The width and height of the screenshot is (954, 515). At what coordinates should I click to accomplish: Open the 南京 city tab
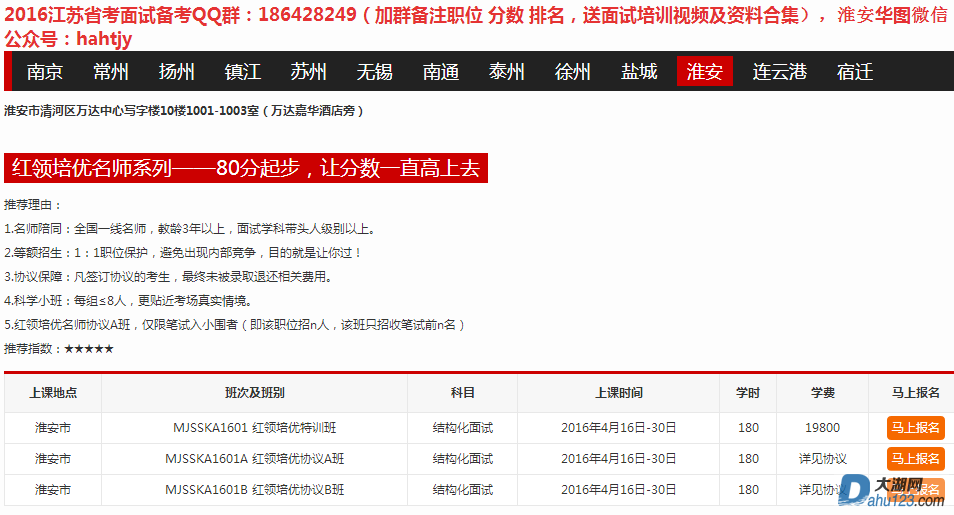[x=44, y=72]
